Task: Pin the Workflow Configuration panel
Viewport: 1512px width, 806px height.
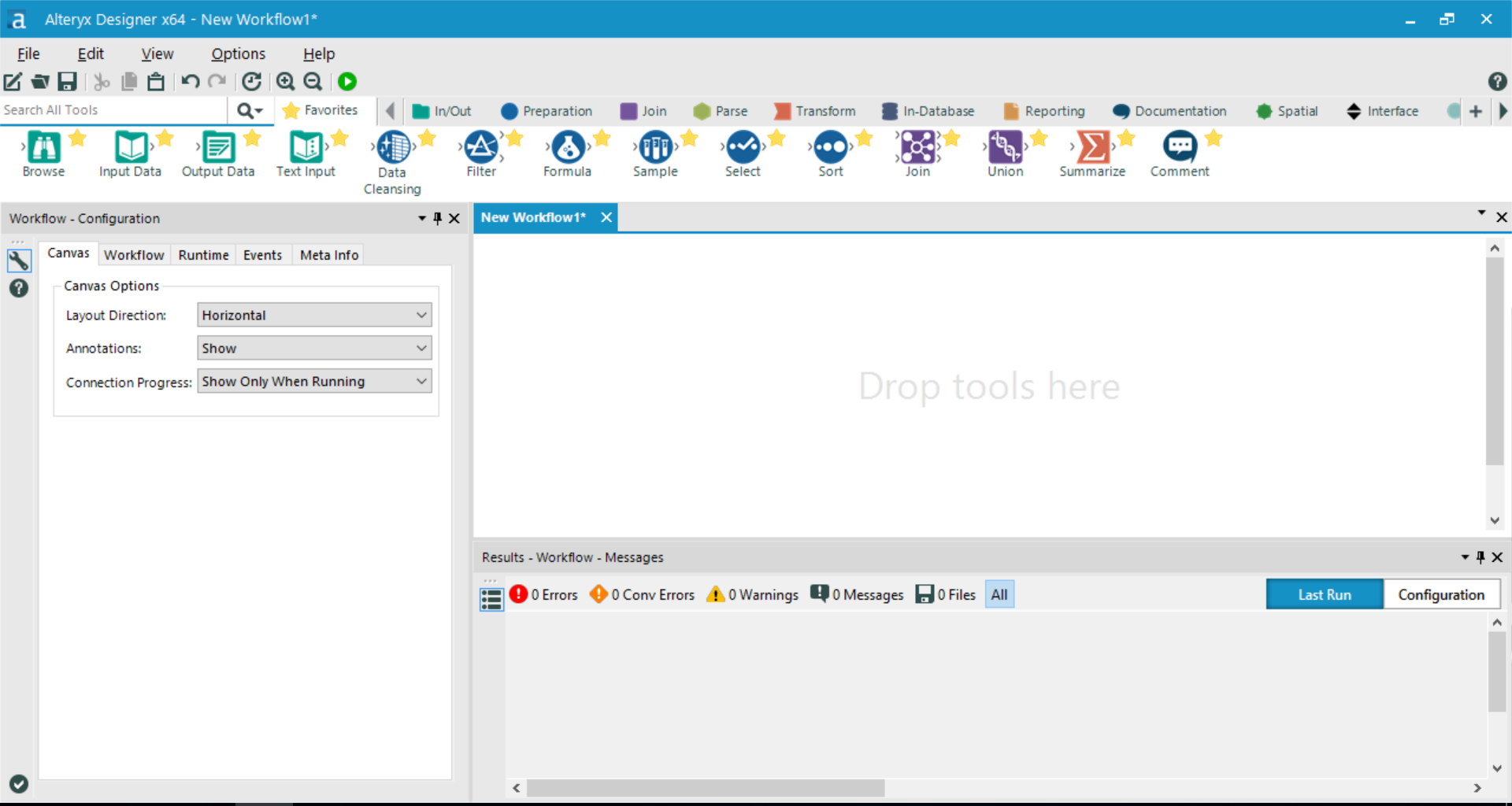Action: pyautogui.click(x=438, y=218)
